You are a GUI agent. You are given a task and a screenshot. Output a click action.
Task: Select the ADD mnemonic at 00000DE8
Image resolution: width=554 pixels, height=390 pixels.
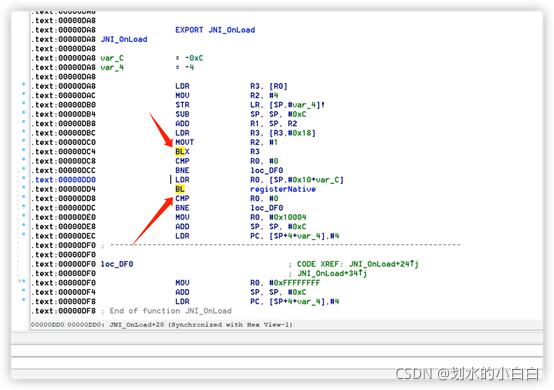(x=182, y=227)
